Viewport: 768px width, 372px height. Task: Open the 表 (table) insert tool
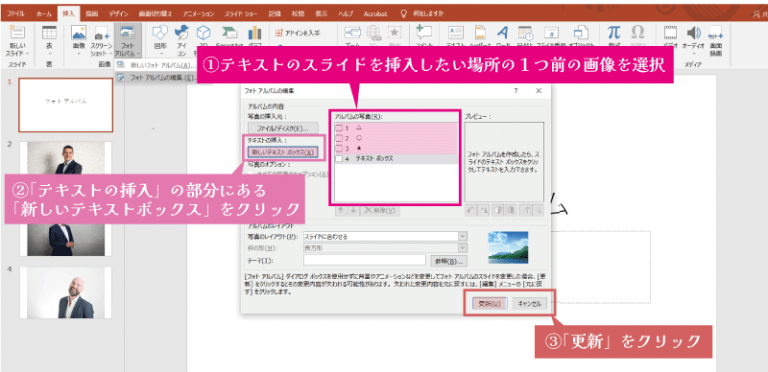coord(49,33)
